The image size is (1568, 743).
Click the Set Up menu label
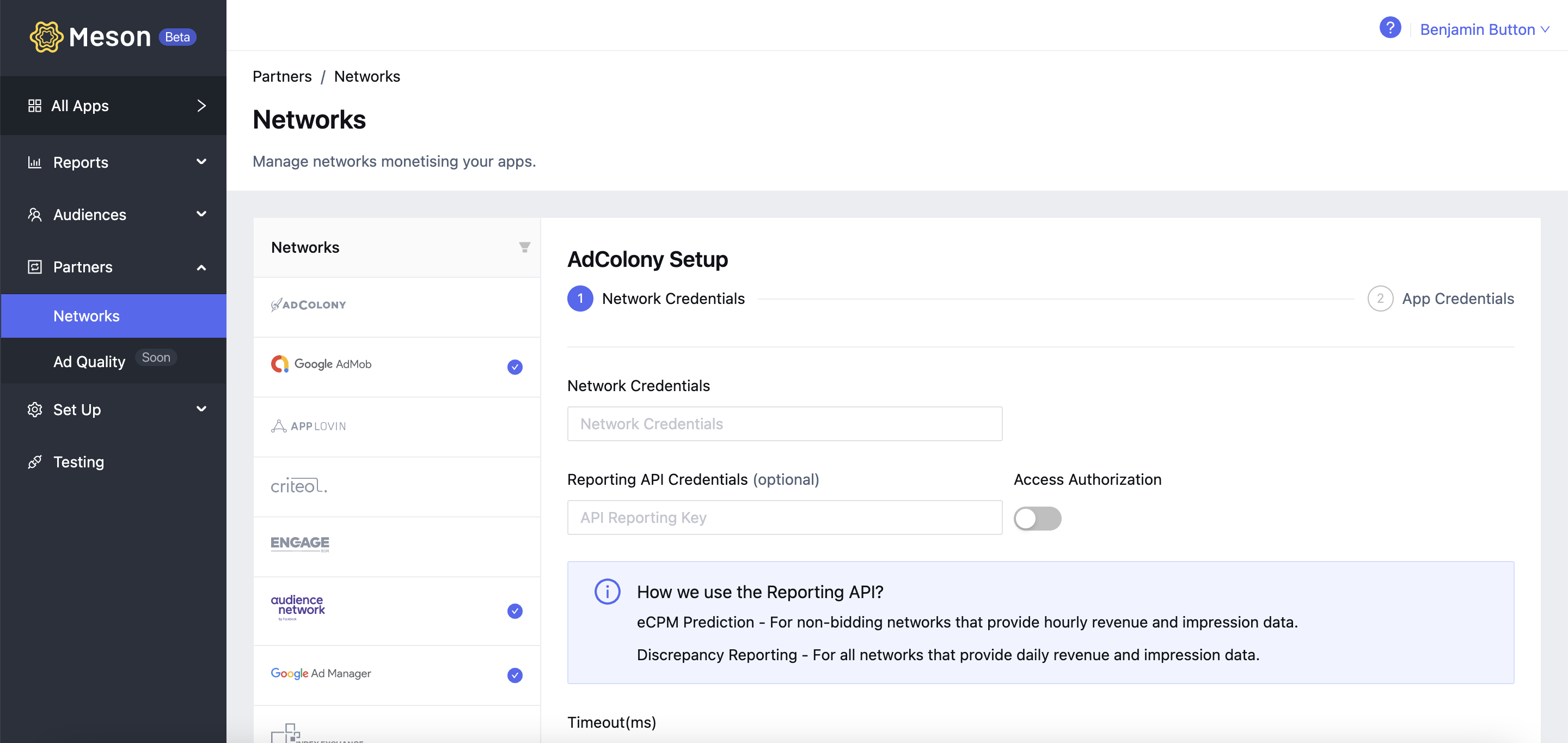pos(77,409)
